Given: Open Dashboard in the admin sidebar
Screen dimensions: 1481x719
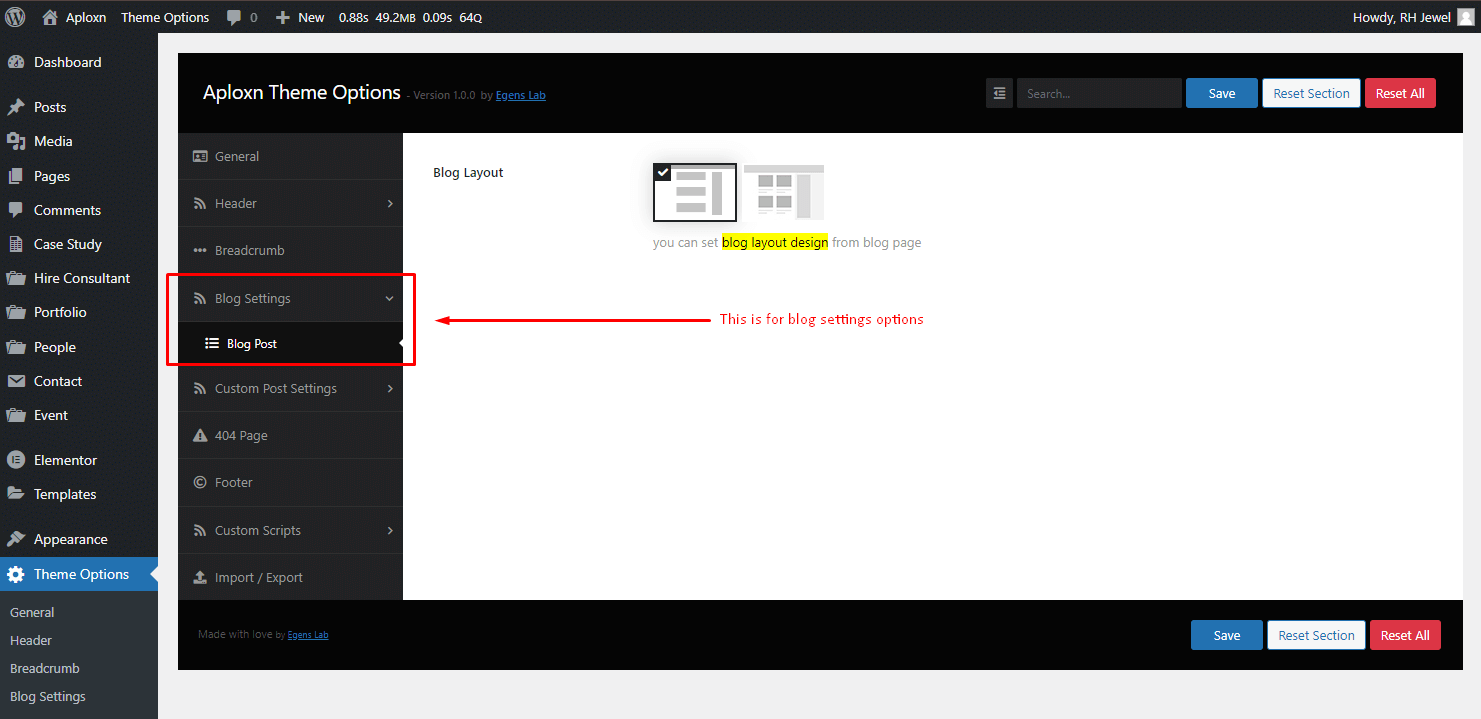Looking at the screenshot, I should [x=79, y=62].
